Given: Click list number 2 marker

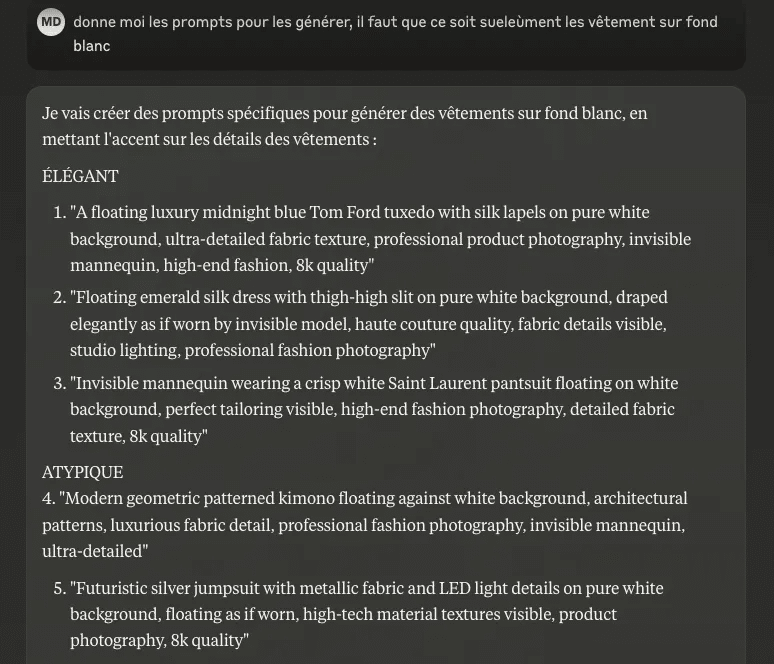Looking at the screenshot, I should click(60, 298).
